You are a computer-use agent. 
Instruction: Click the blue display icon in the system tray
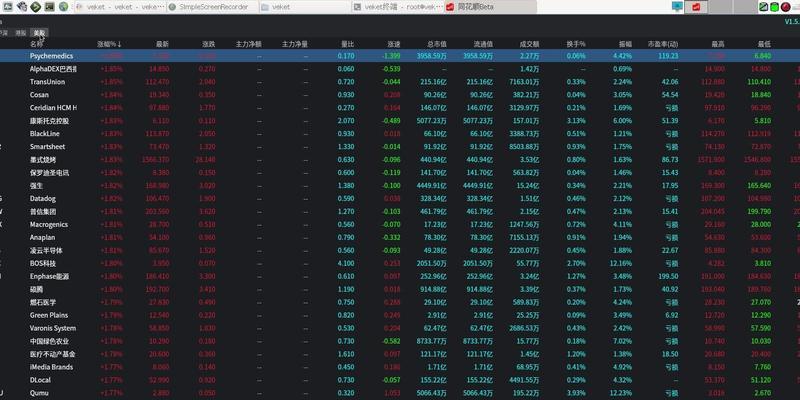678,7
